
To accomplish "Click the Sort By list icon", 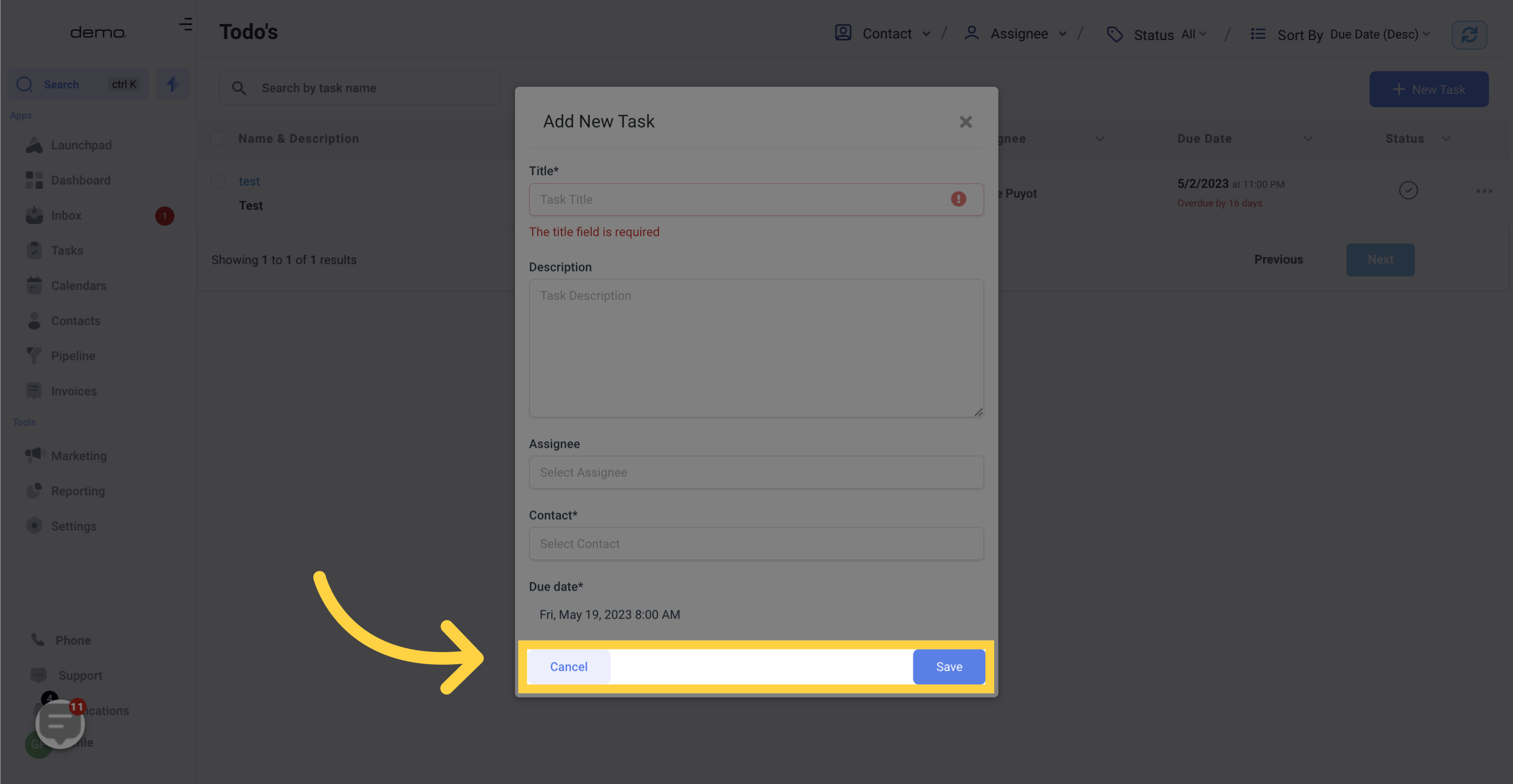I will click(x=1258, y=34).
